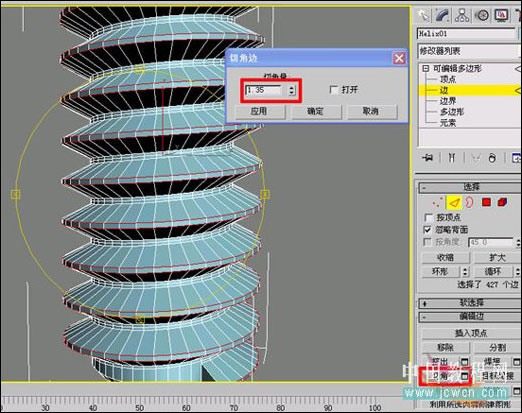Toggle 忽略背面 (Ignore Backfacing) checkbox
Screen dimensions: 522x413
pos(427,230)
